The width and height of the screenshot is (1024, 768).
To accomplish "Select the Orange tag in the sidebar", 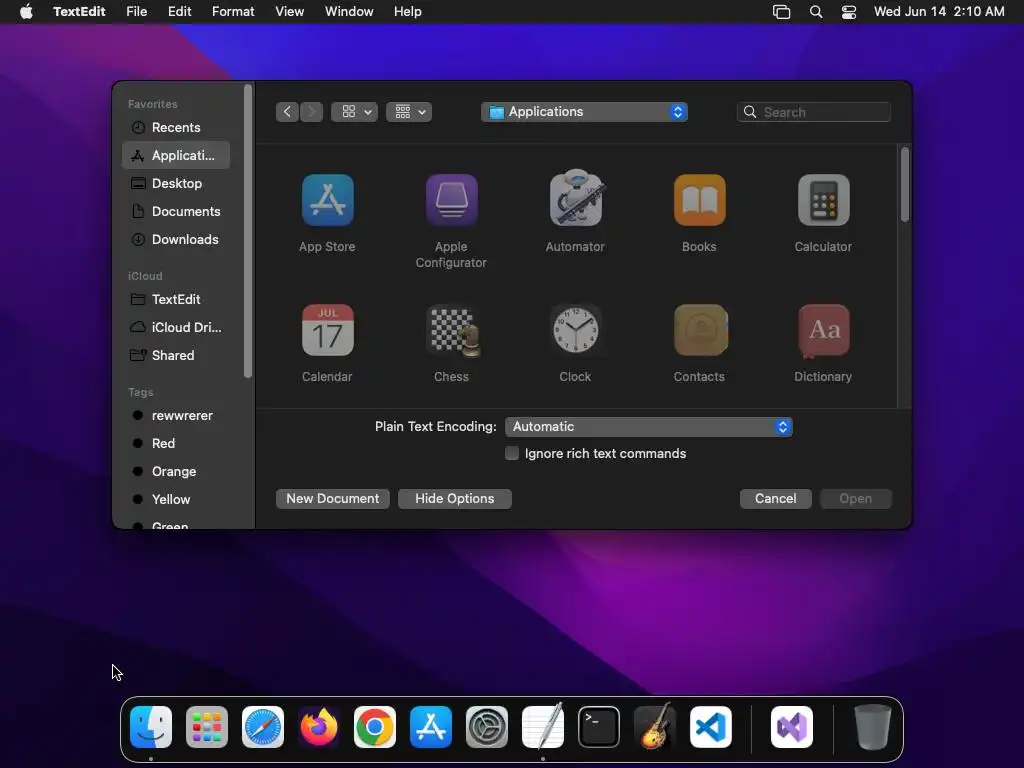I will (x=176, y=472).
